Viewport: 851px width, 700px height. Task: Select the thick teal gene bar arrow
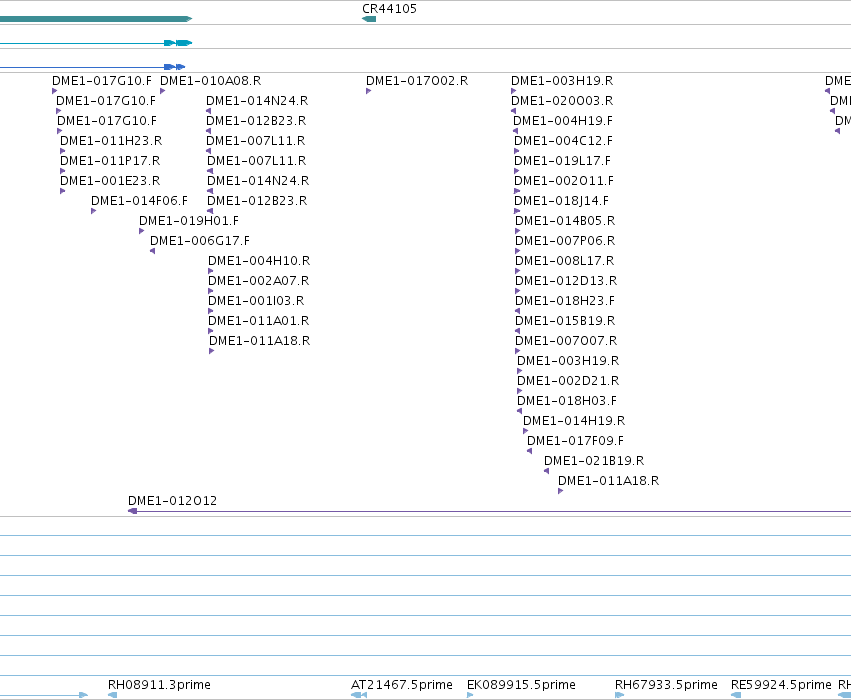coord(96,19)
